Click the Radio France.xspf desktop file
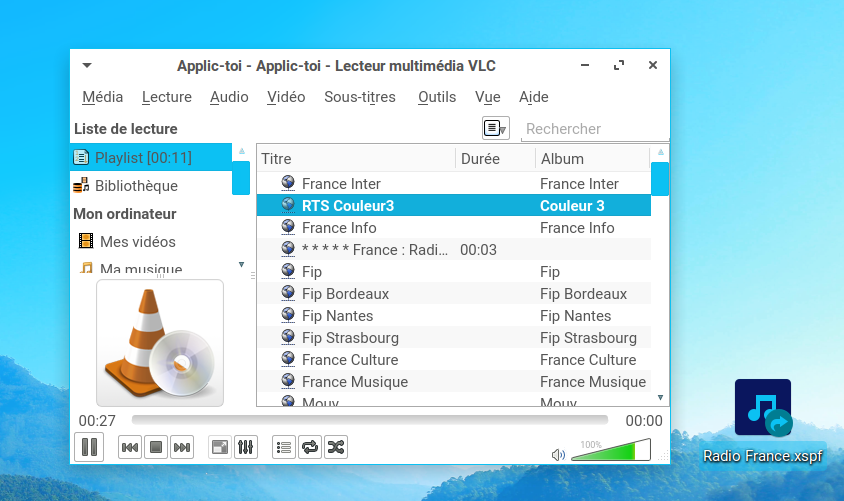Viewport: 844px width, 501px height. (764, 422)
